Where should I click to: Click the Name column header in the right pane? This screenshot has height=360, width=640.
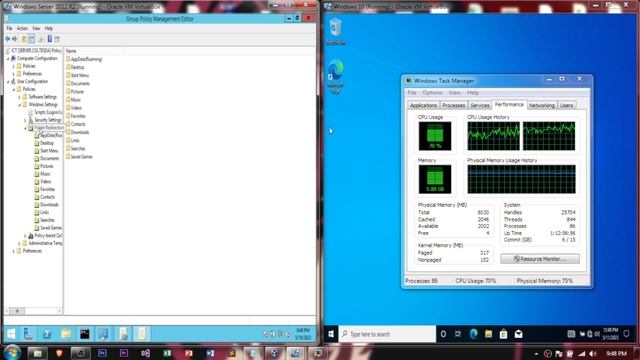click(71, 51)
